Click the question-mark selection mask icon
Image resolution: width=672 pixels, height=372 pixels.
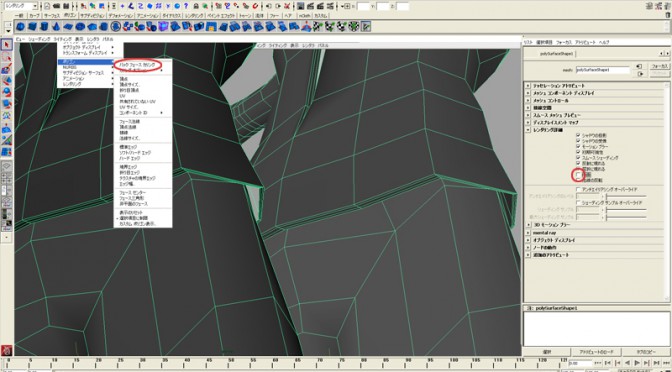(186, 6)
